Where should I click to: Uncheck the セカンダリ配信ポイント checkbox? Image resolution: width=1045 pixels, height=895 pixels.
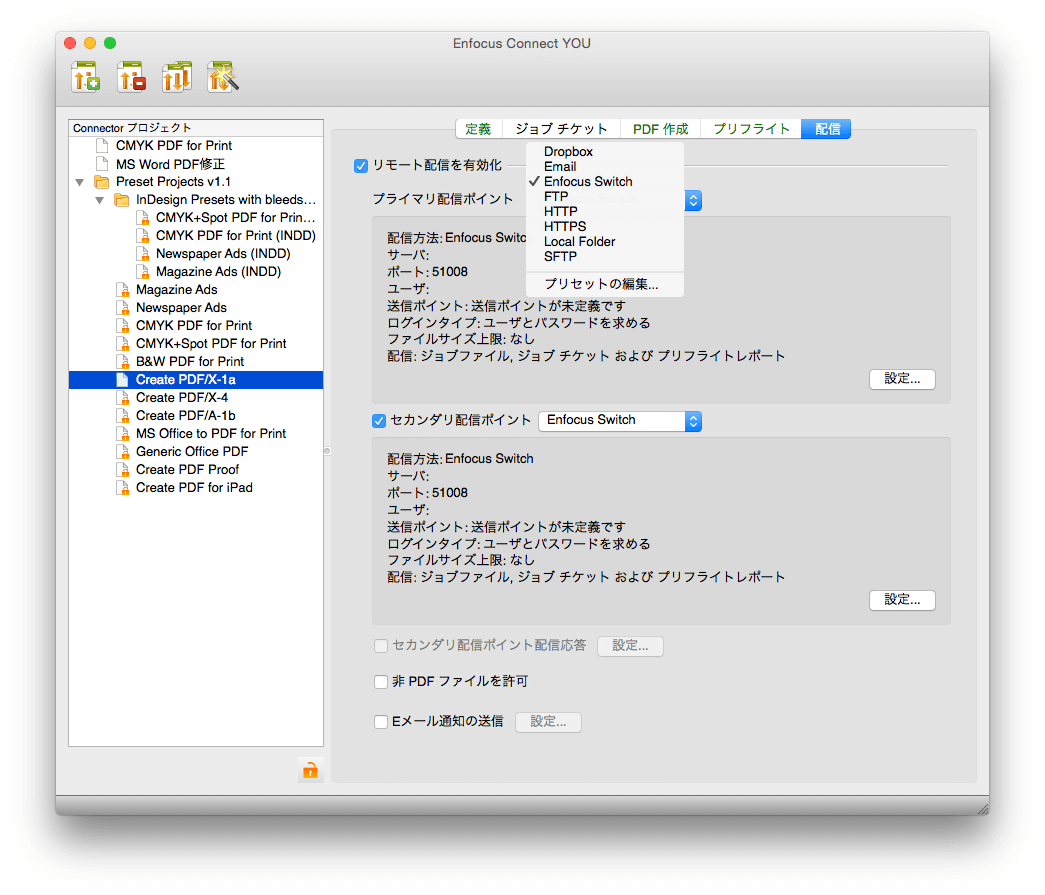[x=379, y=421]
